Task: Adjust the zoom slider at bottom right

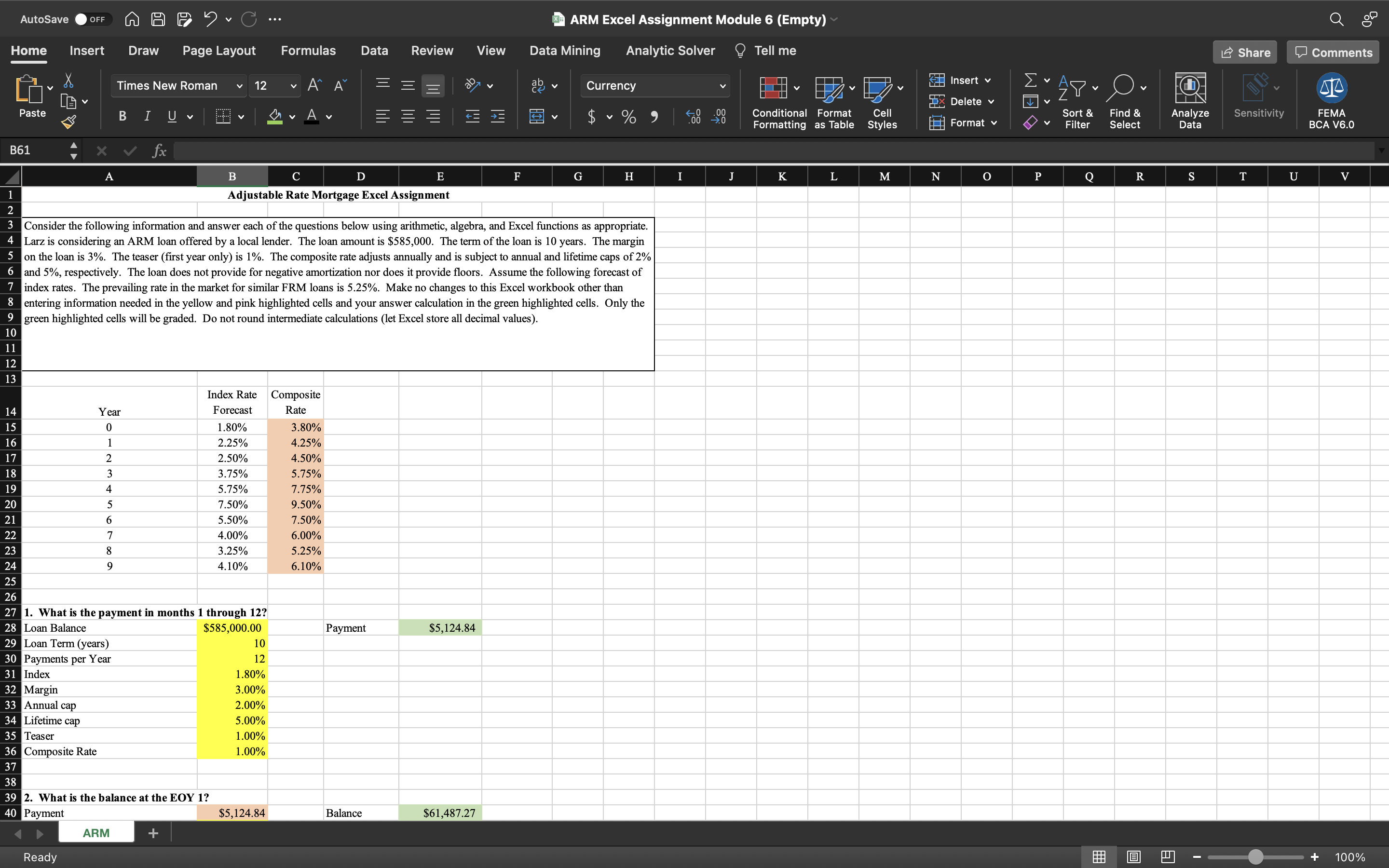Action: (1255, 856)
